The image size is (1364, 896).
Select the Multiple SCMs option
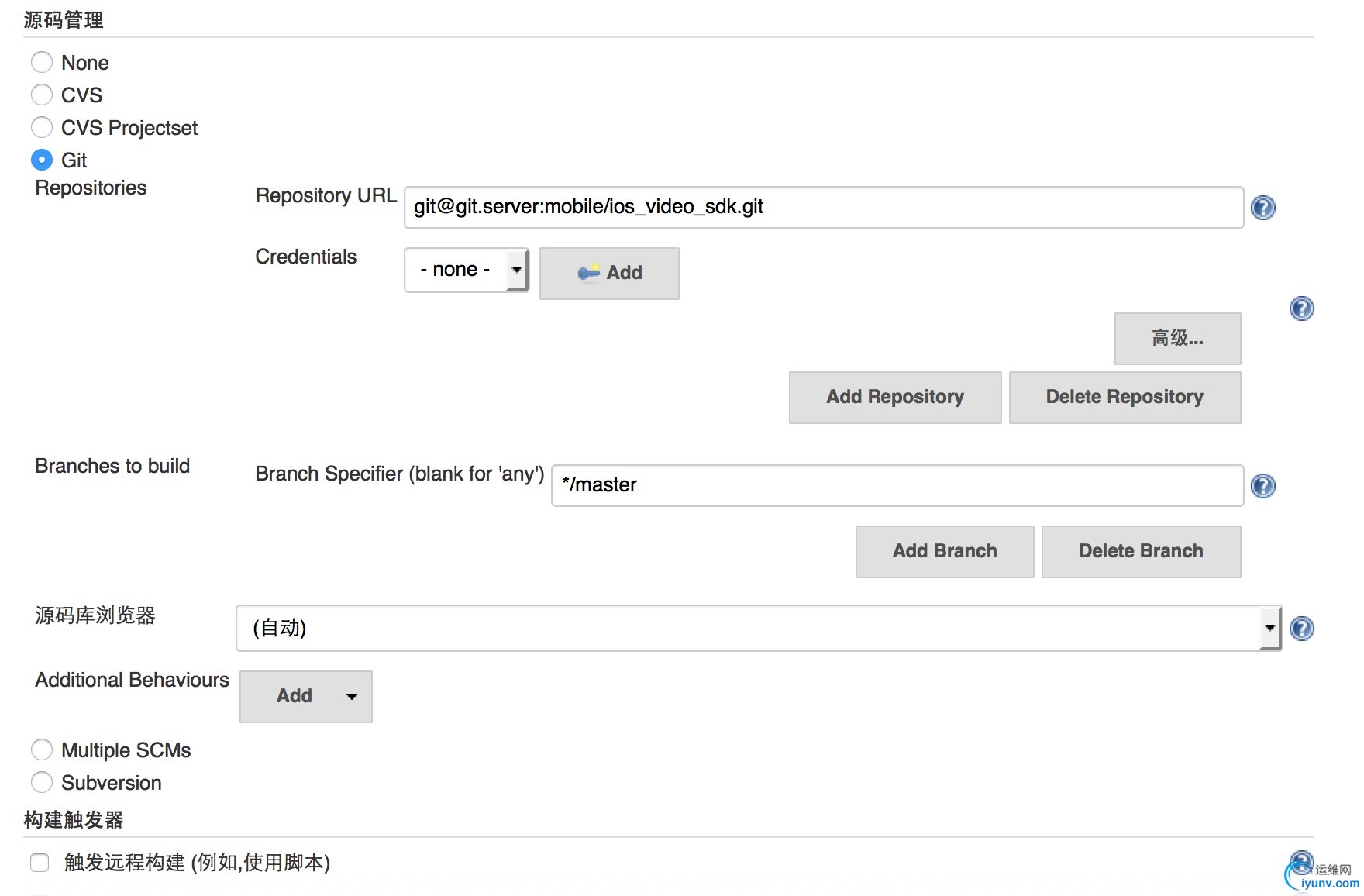pos(42,750)
